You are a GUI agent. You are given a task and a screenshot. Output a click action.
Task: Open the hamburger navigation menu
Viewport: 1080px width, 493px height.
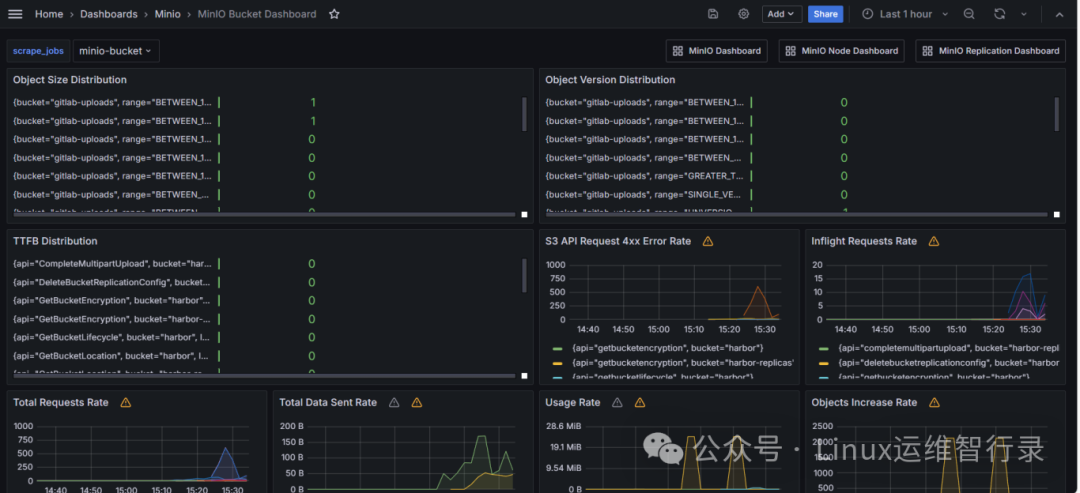coord(15,14)
